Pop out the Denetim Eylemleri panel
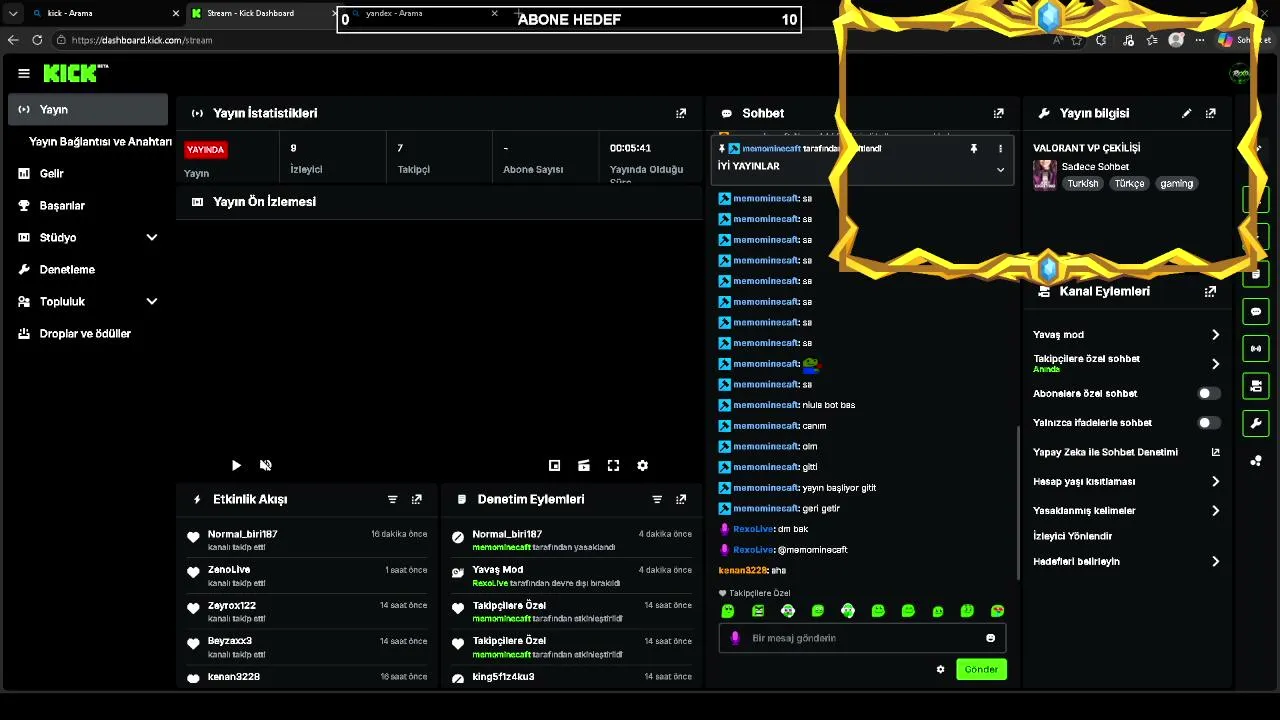 [x=681, y=499]
